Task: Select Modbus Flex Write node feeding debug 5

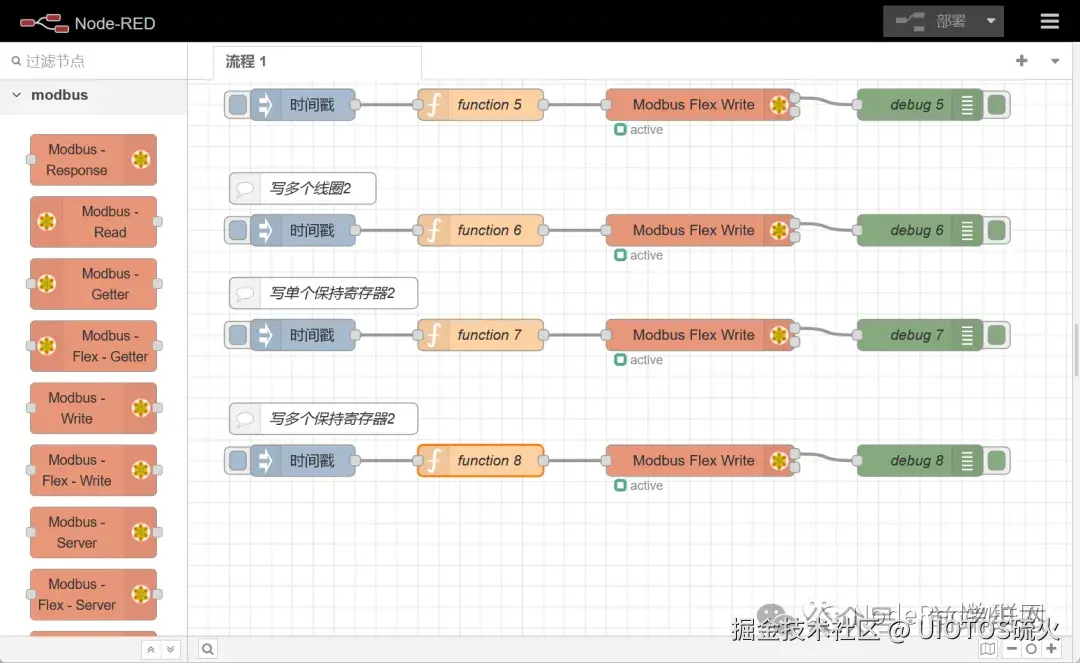Action: coord(699,105)
